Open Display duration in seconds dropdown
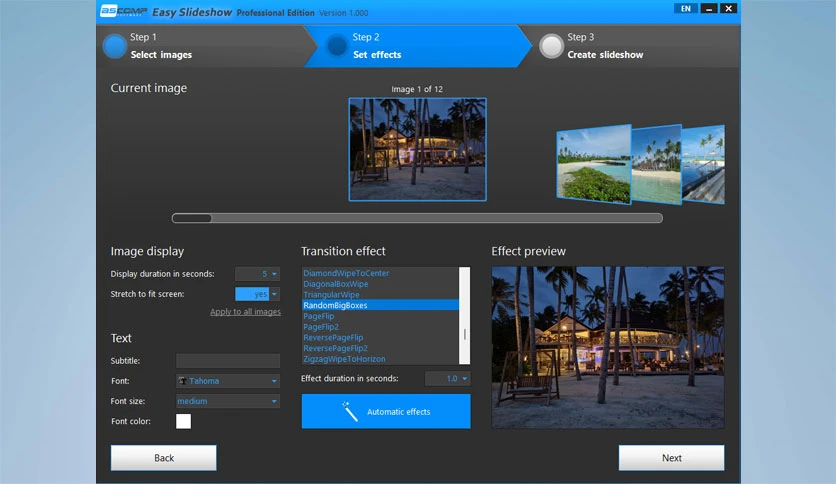The width and height of the screenshot is (836, 484). pyautogui.click(x=257, y=274)
